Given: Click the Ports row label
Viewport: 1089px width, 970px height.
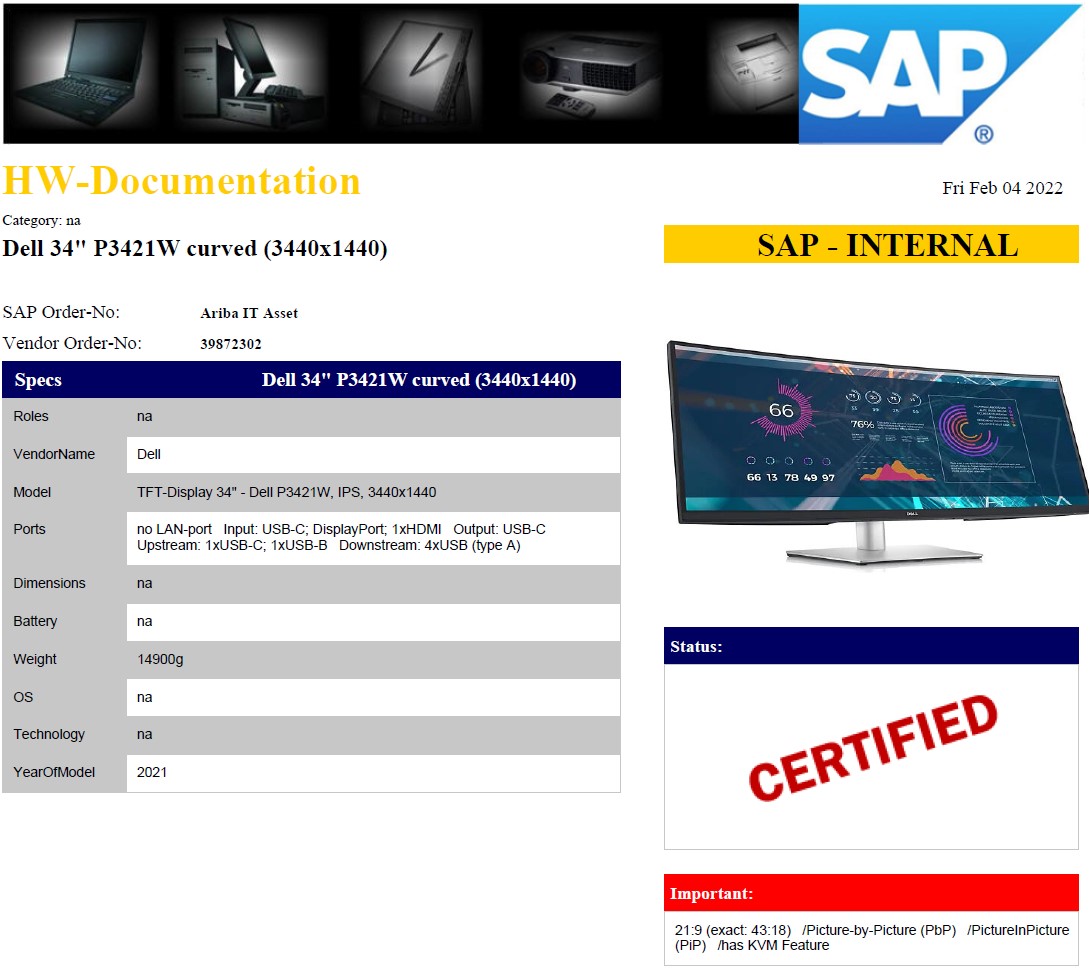Looking at the screenshot, I should click(29, 529).
